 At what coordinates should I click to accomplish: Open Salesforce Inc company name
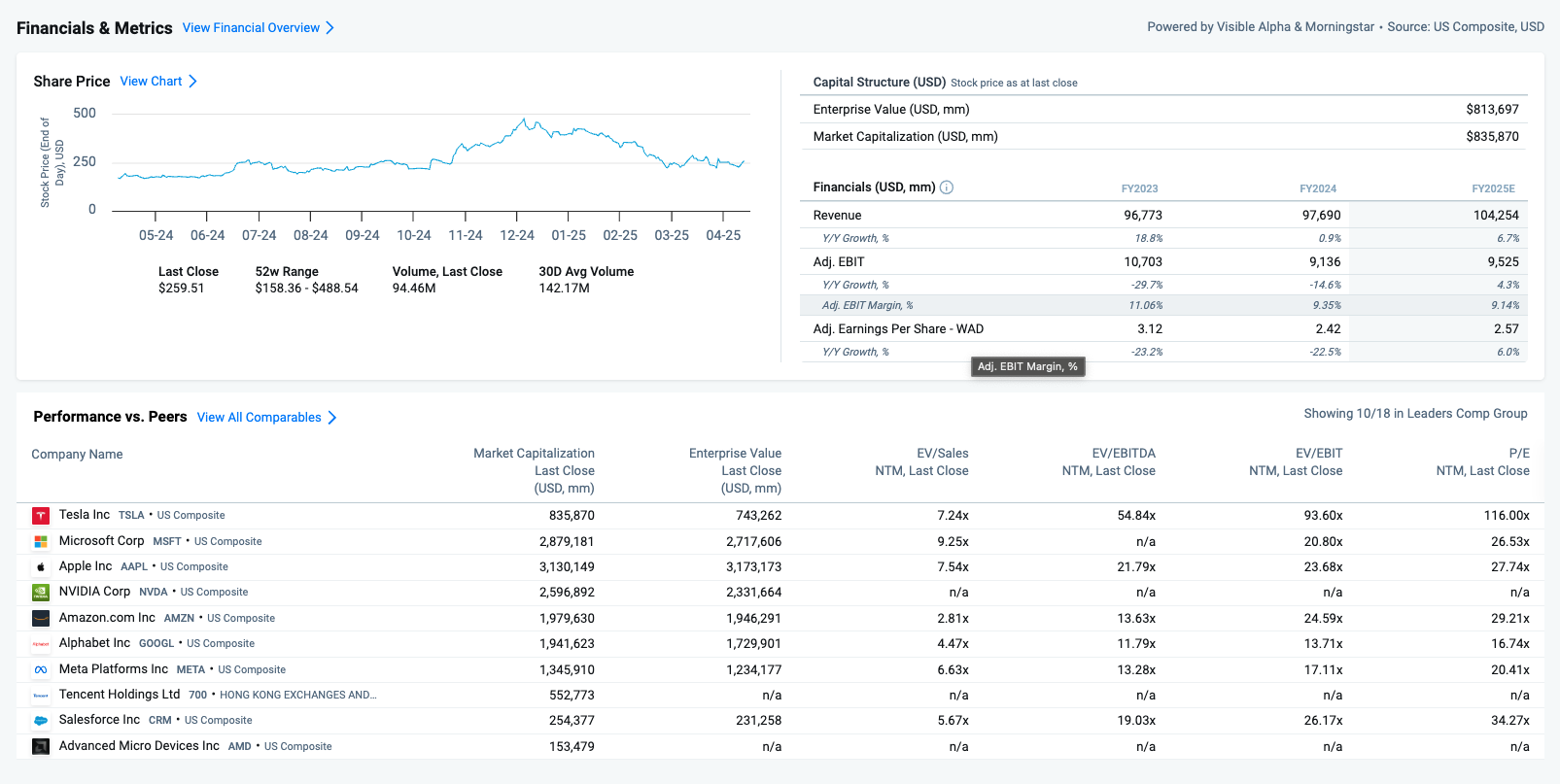pyautogui.click(x=99, y=720)
